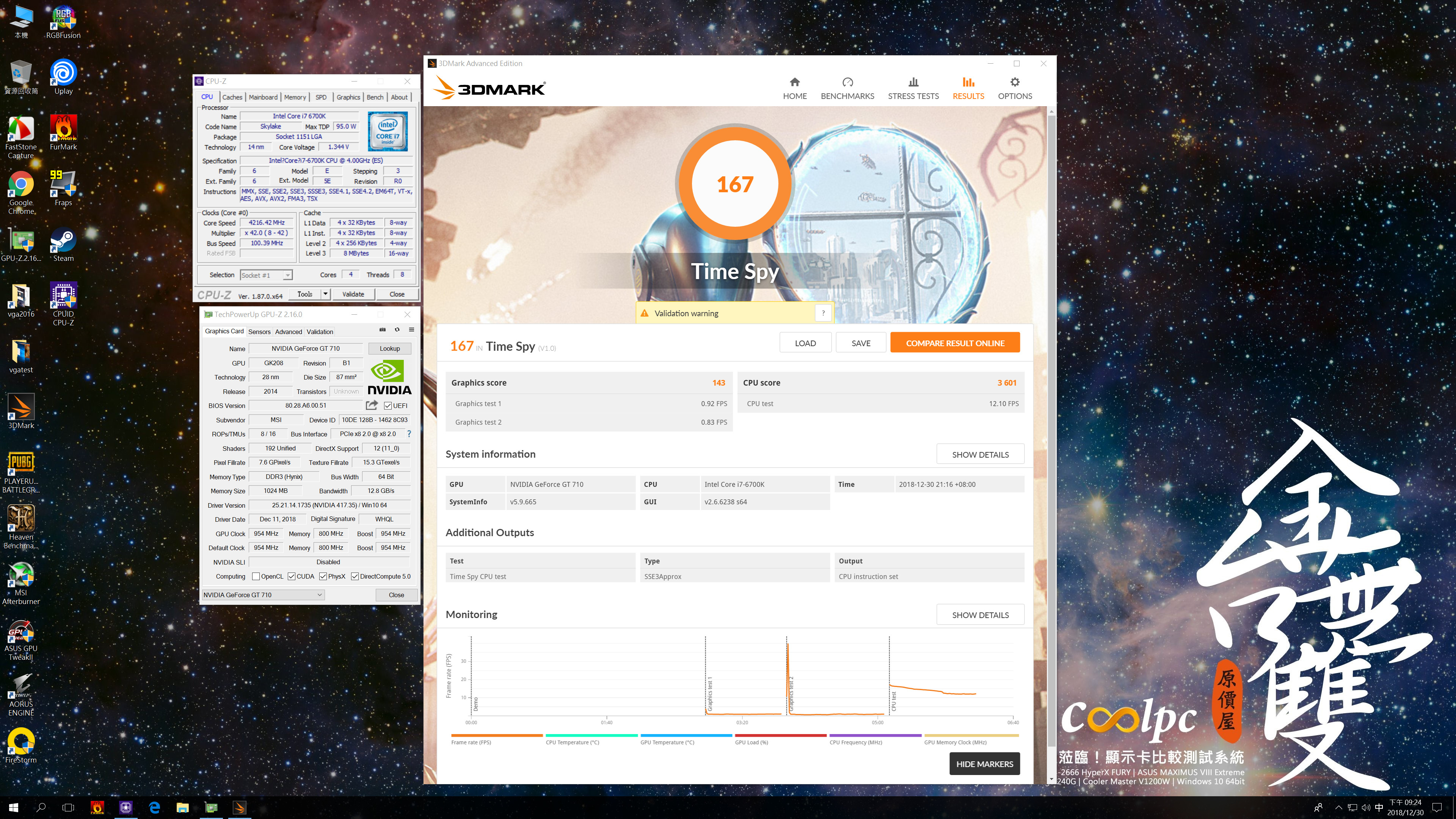Click the GPU-Z Lookup button
The image size is (1456, 819).
[389, 349]
